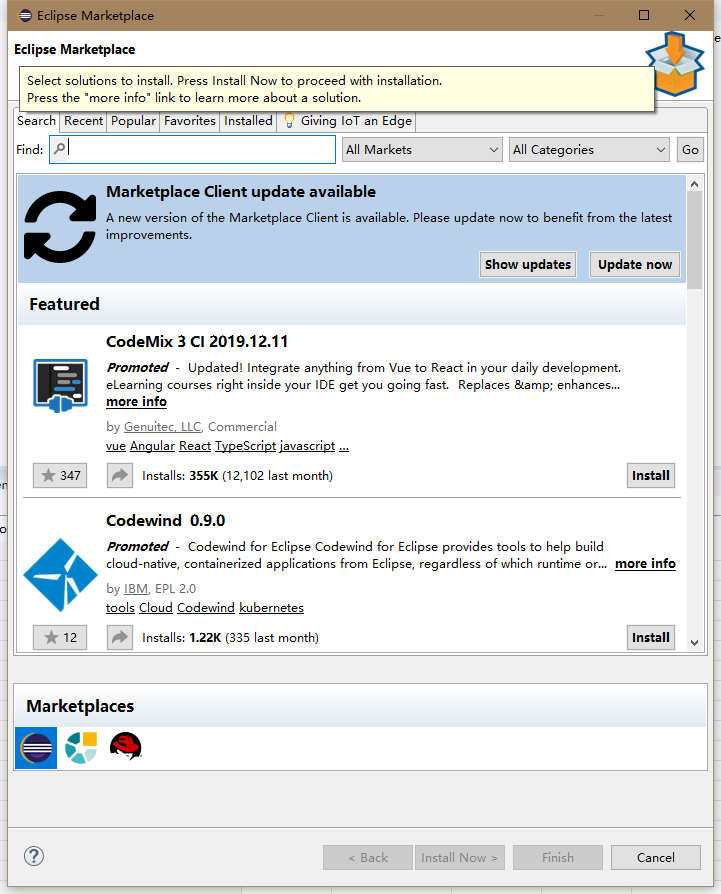Open the All Categories dropdown
This screenshot has width=721, height=894.
[589, 149]
